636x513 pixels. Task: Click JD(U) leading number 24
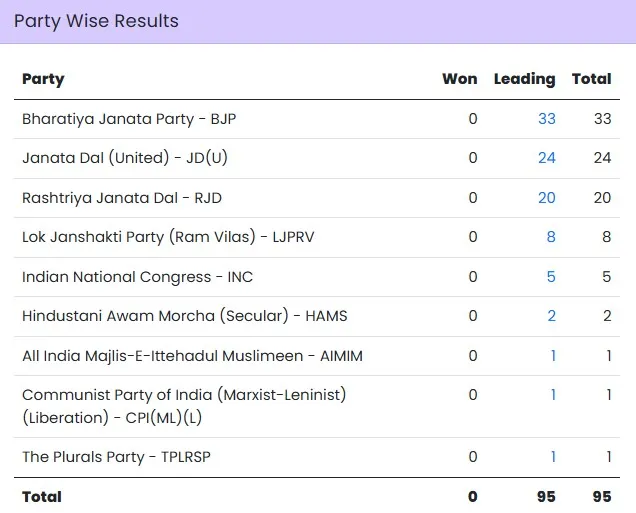tap(546, 158)
